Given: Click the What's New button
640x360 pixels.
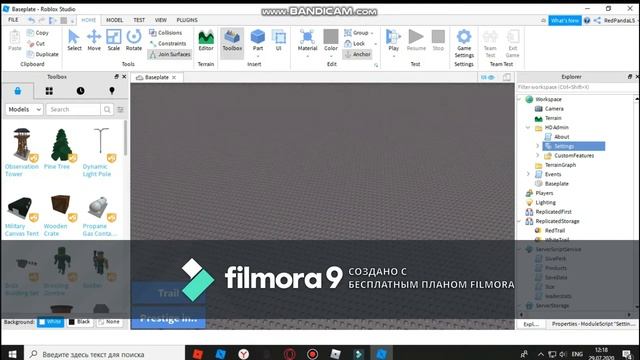Looking at the screenshot, I should pos(565,20).
